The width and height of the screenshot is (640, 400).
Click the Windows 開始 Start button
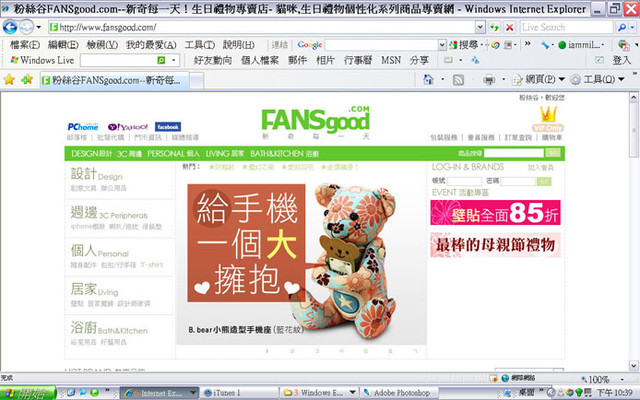(28, 393)
